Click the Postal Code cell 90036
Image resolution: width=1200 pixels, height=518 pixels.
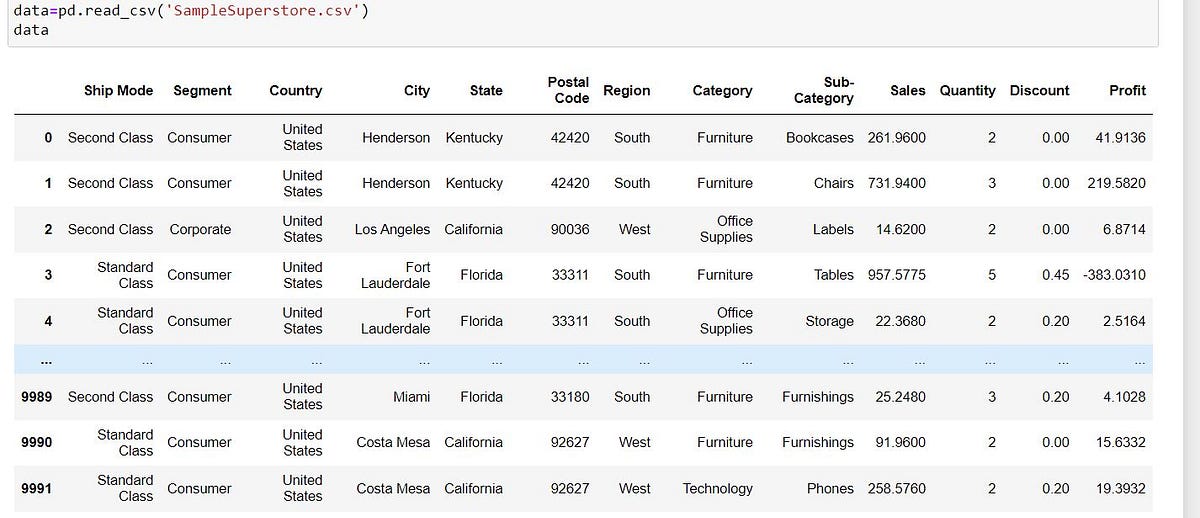pyautogui.click(x=570, y=229)
